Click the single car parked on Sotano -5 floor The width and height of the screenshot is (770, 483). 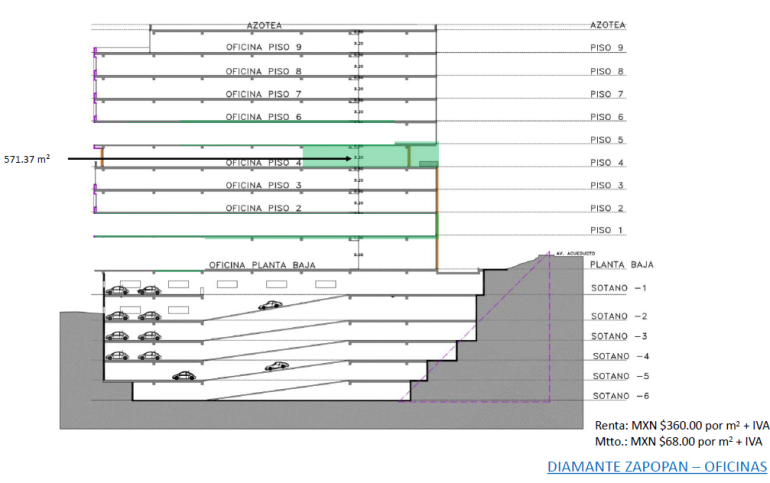coord(184,376)
